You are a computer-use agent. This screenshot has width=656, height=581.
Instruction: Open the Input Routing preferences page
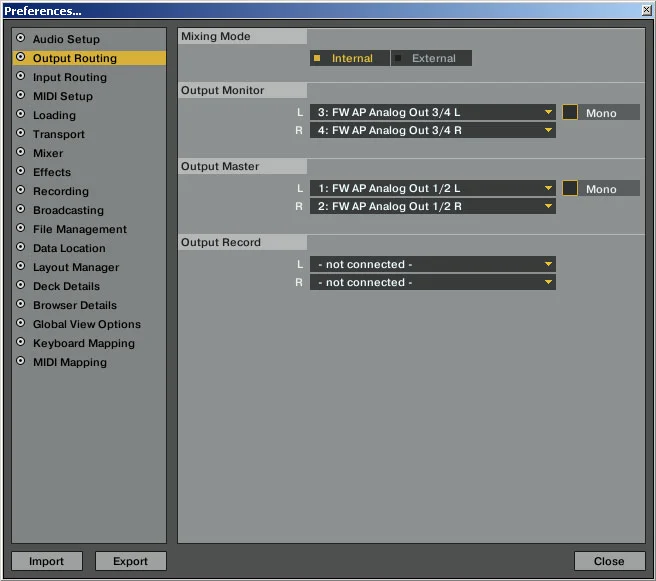point(69,77)
